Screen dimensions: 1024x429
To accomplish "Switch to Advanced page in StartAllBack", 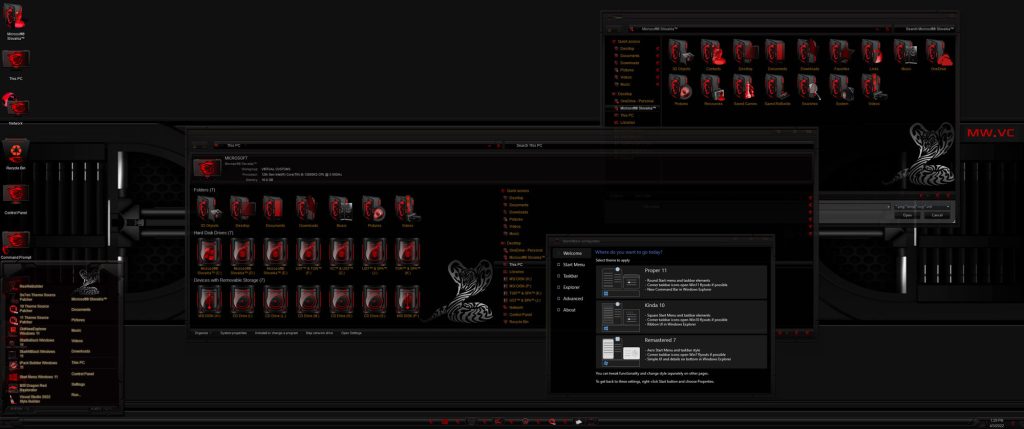I will (x=573, y=298).
